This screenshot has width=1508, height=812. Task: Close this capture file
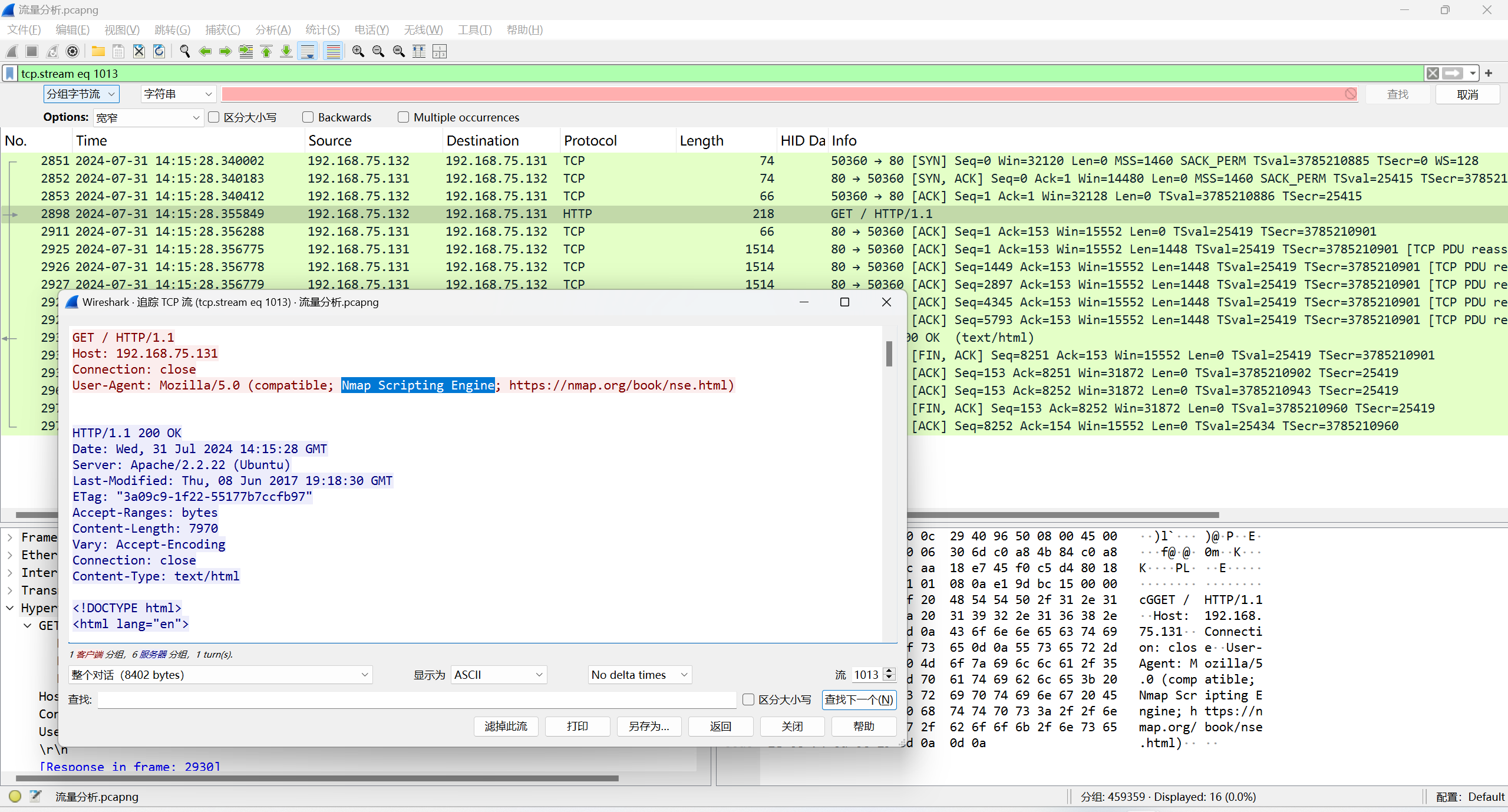point(138,52)
